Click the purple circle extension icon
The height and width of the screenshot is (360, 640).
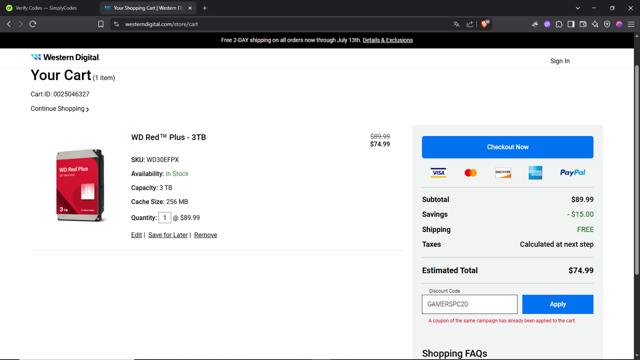click(547, 24)
